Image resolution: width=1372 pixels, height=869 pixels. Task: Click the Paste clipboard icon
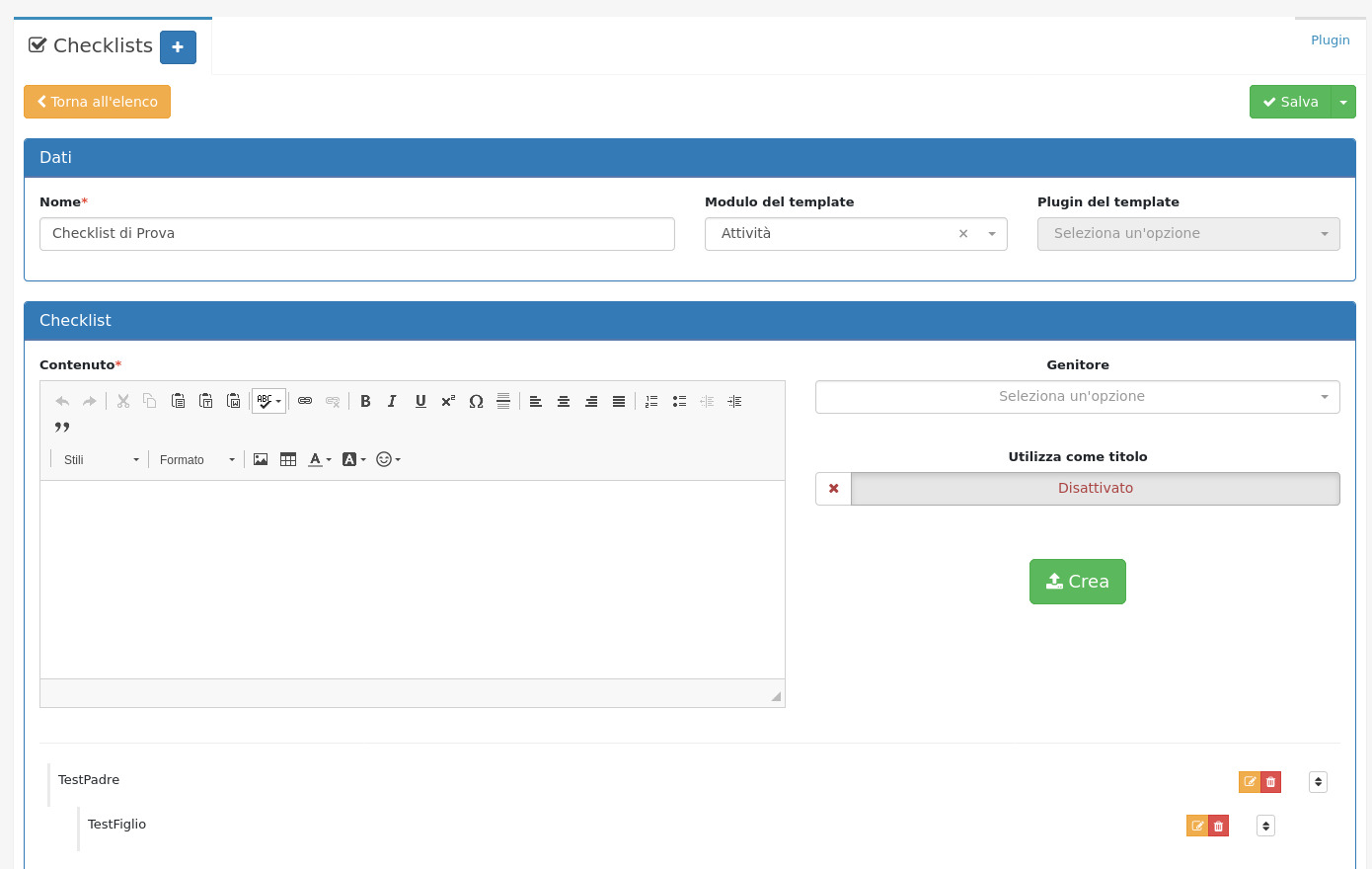point(178,401)
